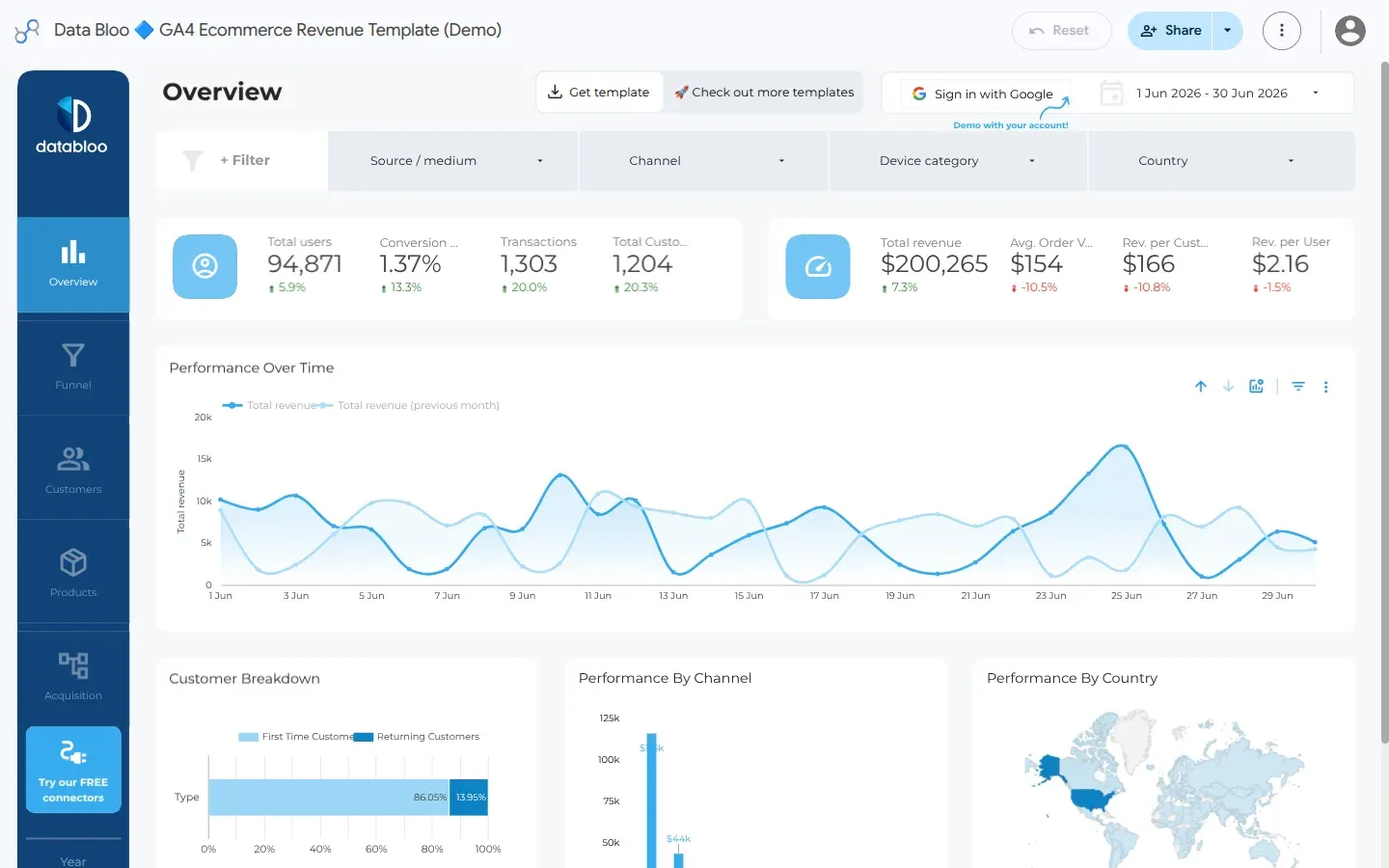Open the Overview sidebar page

coord(73,264)
